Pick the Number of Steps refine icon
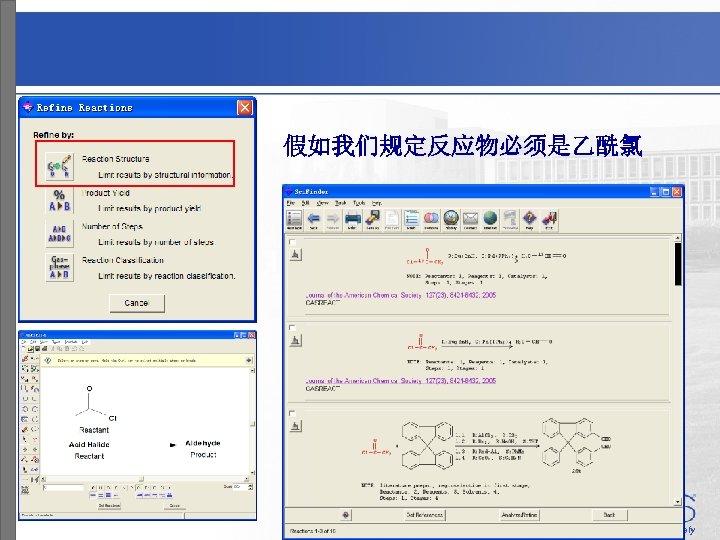Screen dimensions: 720x540 pos(59,234)
